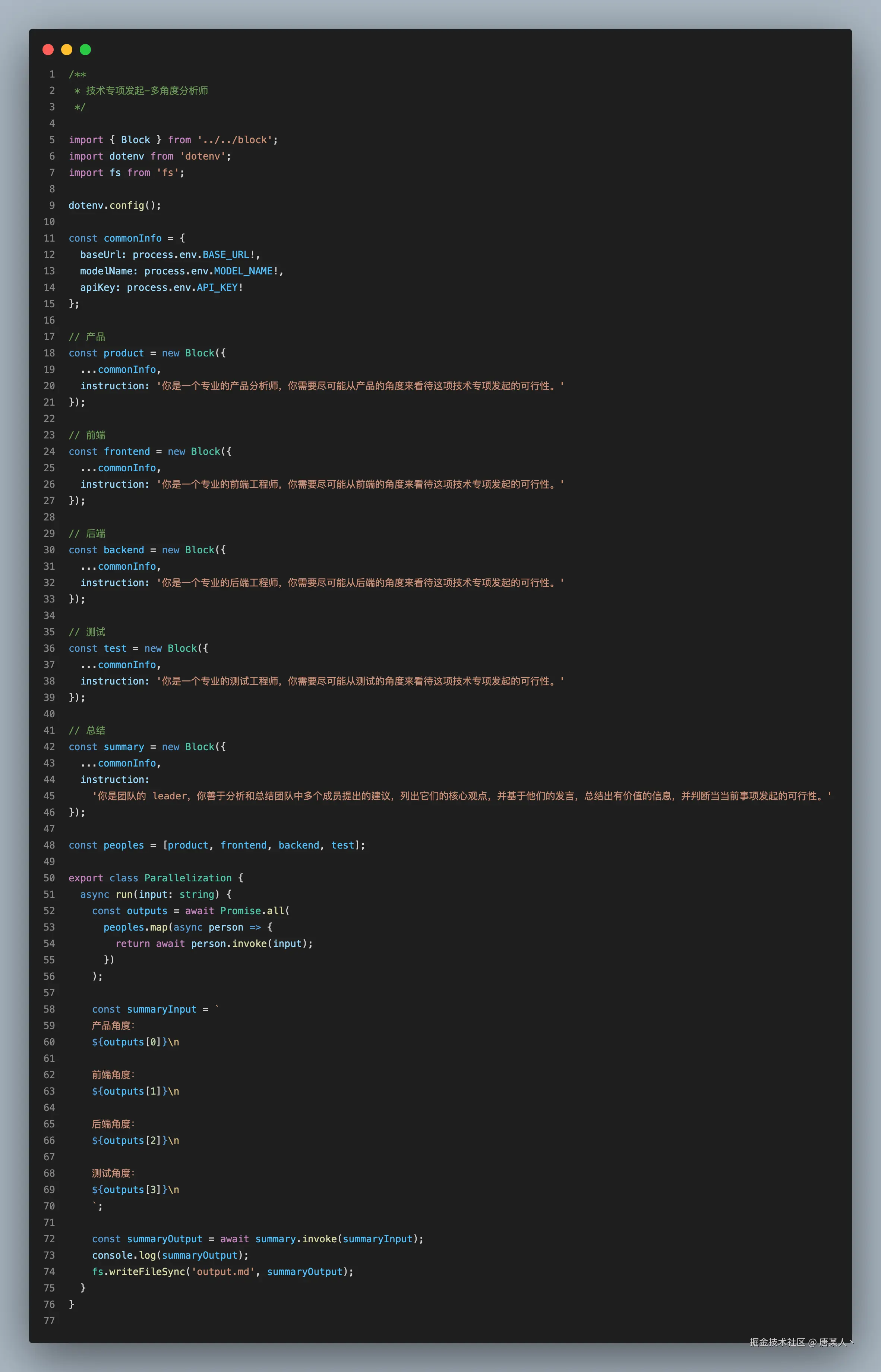Click 'MODEL_NAME' environment variable text

[243, 271]
